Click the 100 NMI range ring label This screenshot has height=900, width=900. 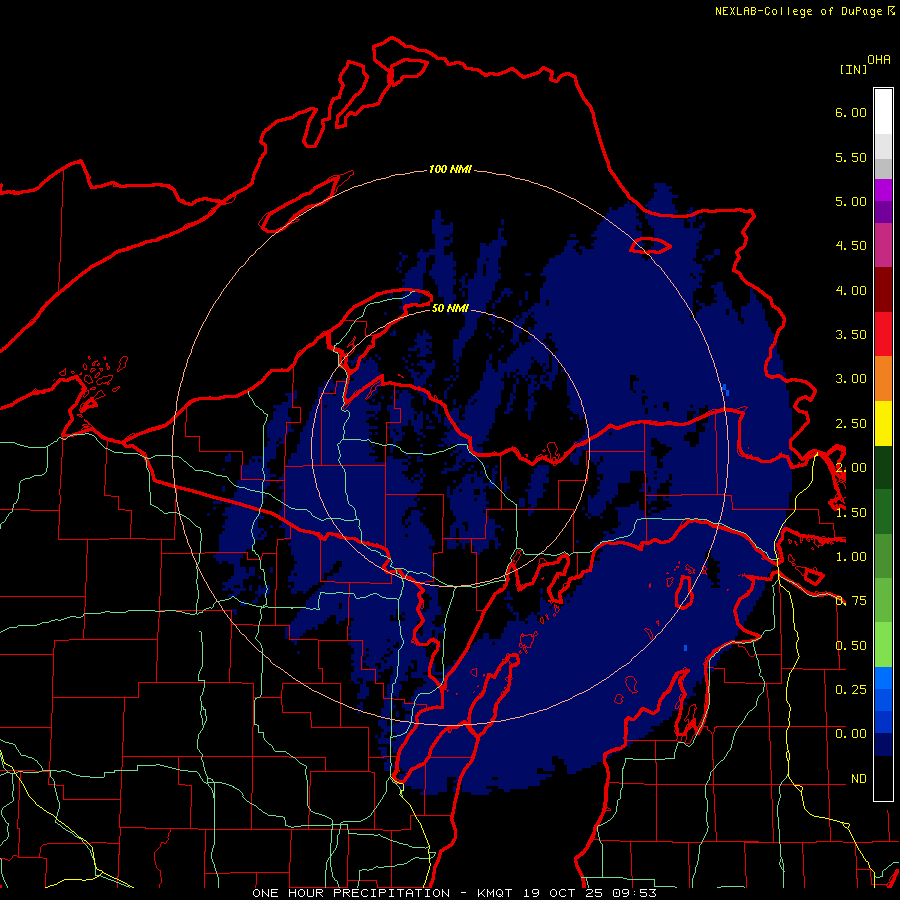tap(450, 169)
